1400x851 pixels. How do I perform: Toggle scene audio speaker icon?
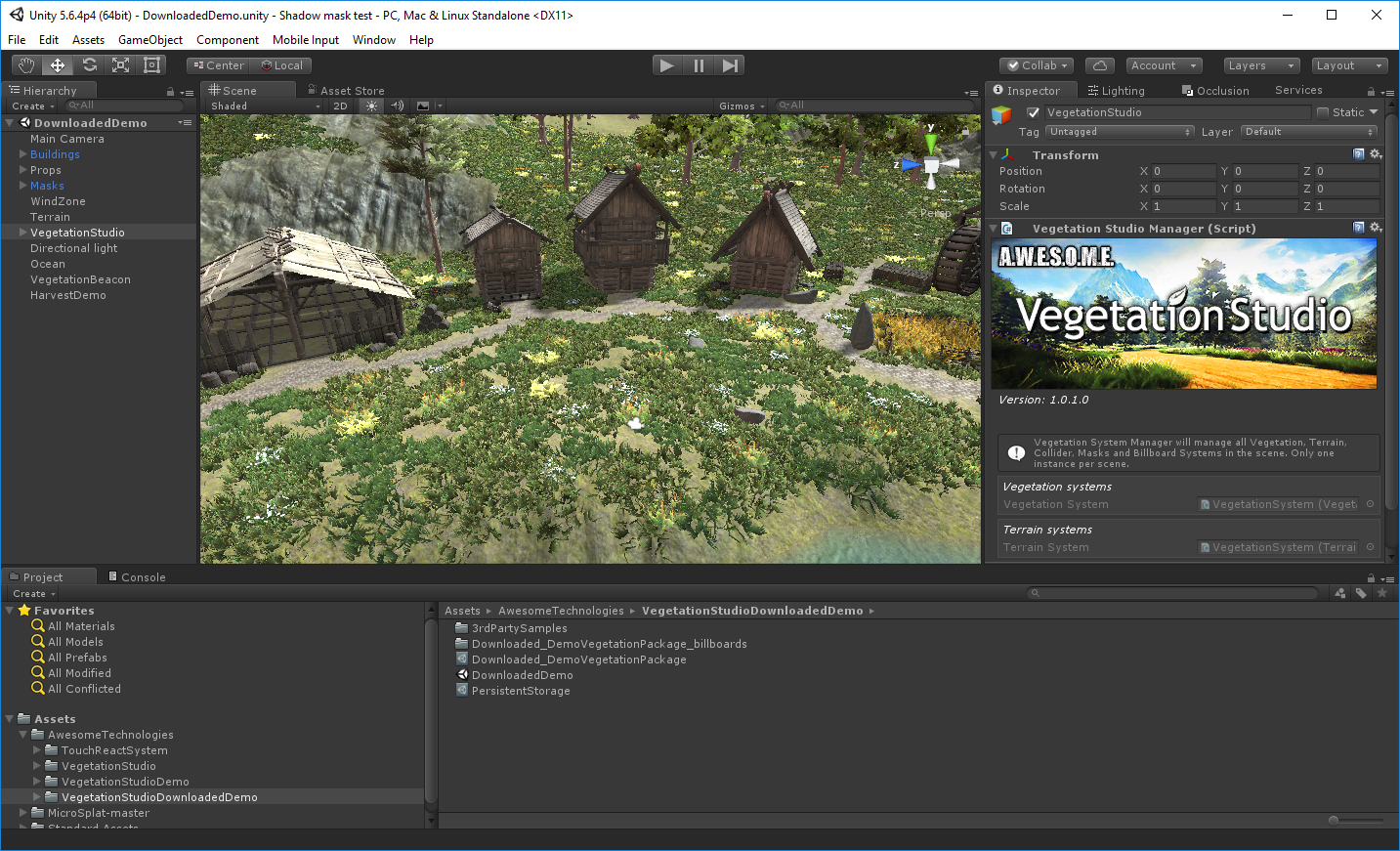(398, 106)
